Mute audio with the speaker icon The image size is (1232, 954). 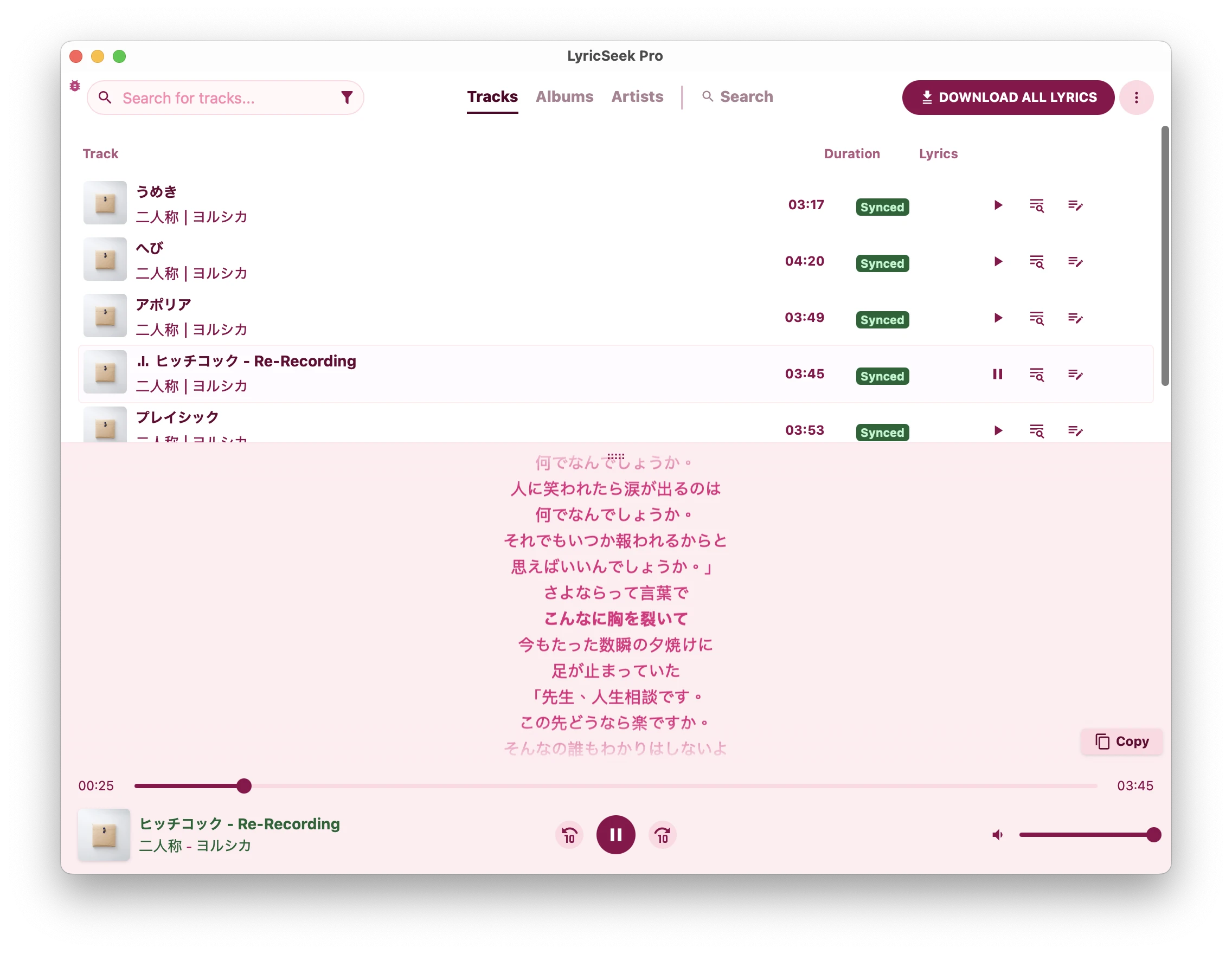tap(998, 835)
